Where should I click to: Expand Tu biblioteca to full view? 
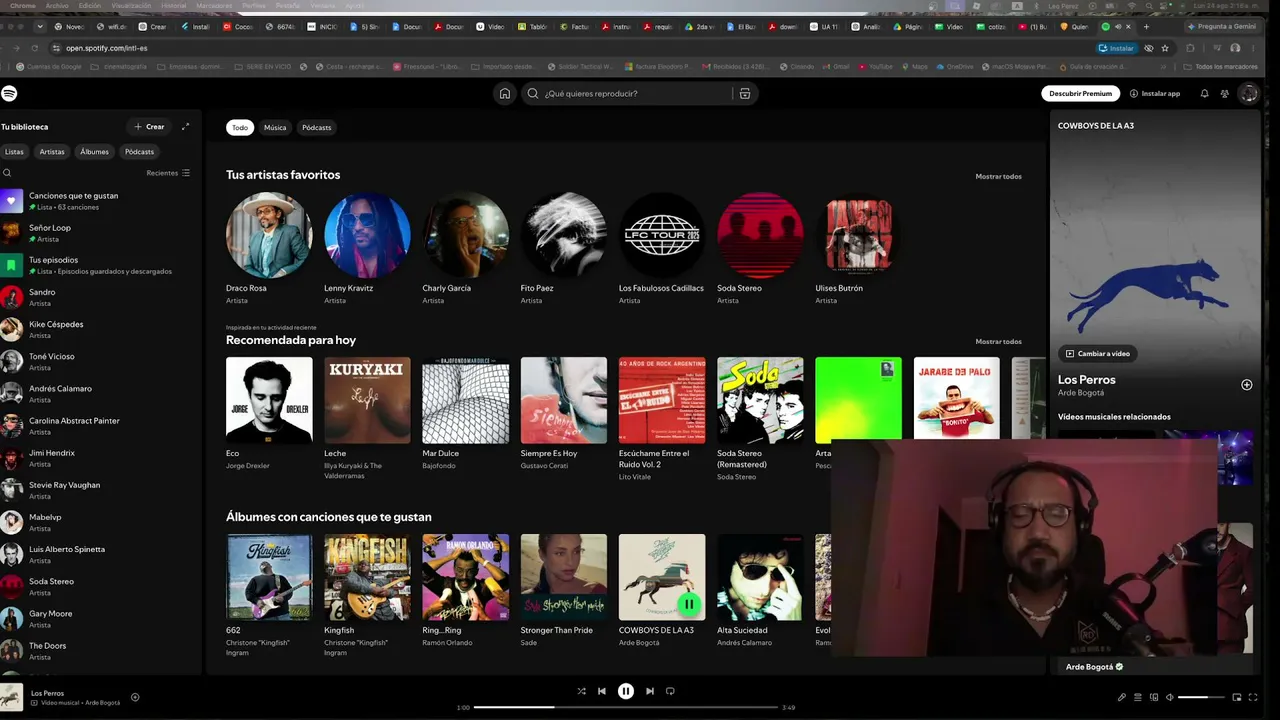(185, 127)
